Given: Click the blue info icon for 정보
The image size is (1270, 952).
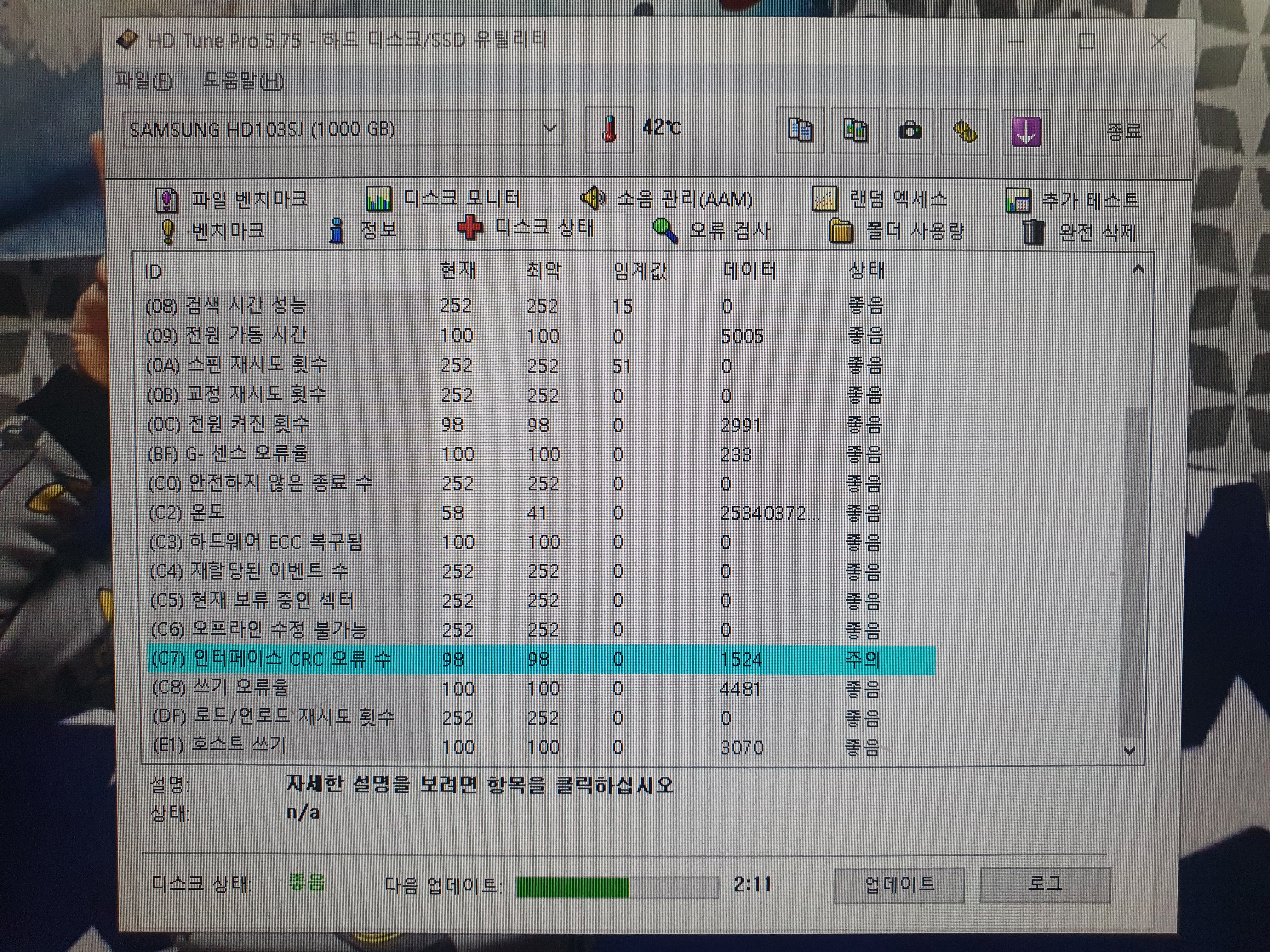Looking at the screenshot, I should [336, 231].
